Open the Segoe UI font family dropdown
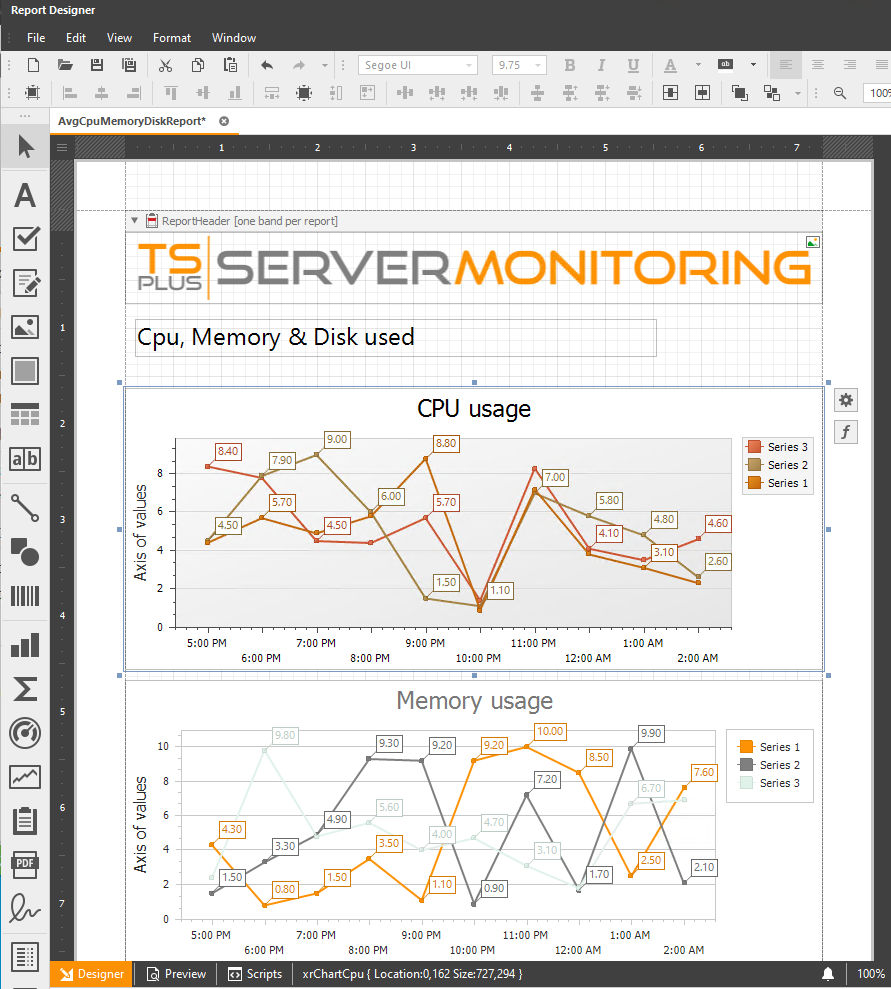The width and height of the screenshot is (891, 989). coord(470,65)
